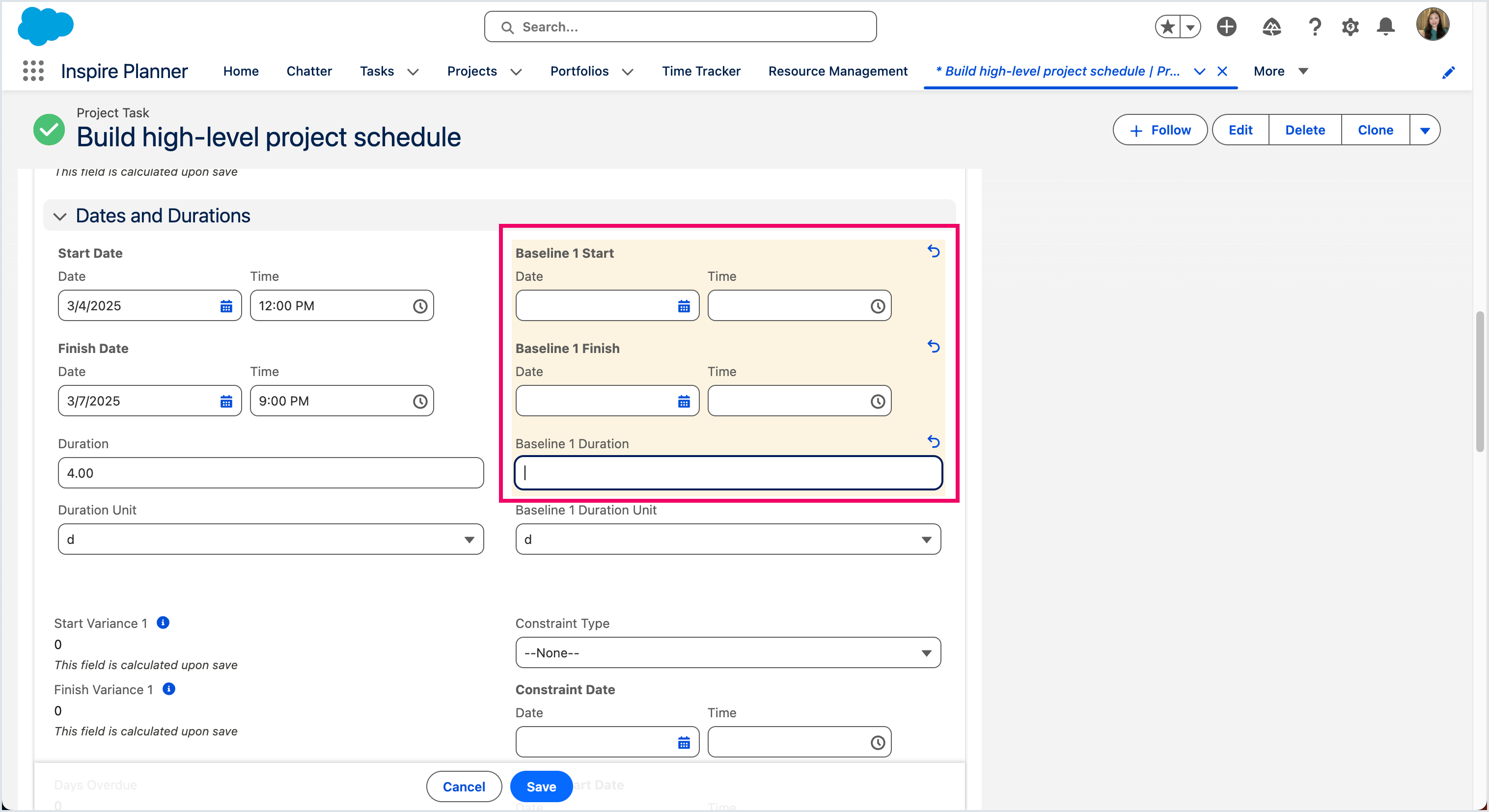Open the Baseline 1 Duration Unit dropdown
This screenshot has width=1489, height=812.
[728, 539]
